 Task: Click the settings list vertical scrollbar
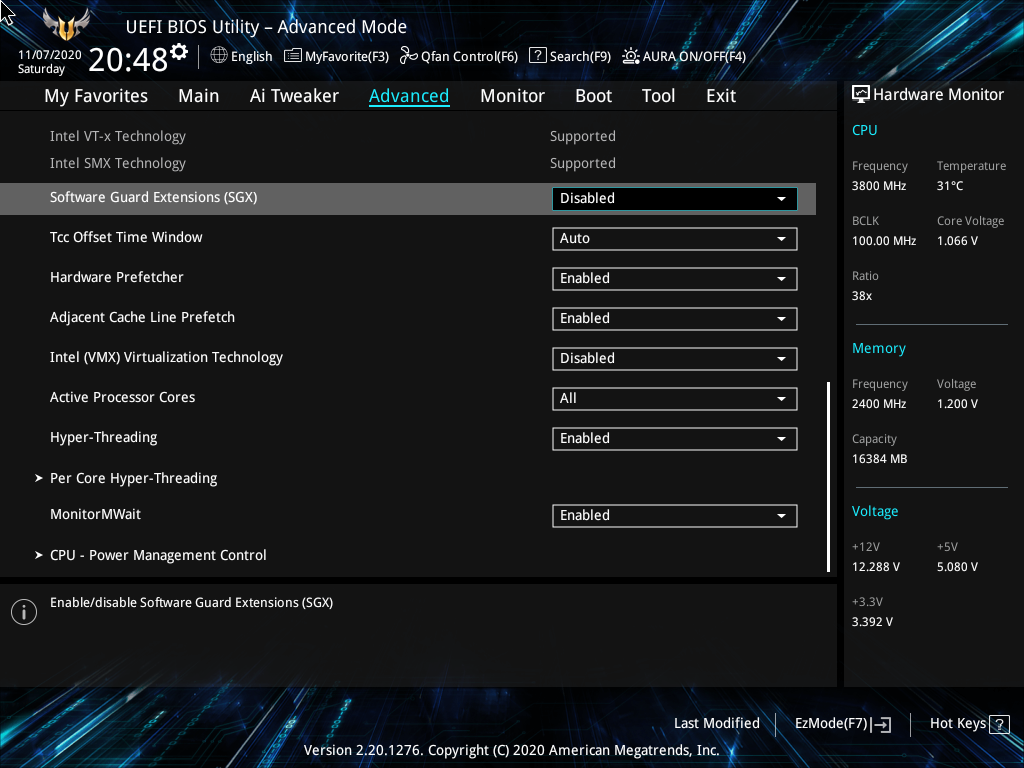coord(828,477)
